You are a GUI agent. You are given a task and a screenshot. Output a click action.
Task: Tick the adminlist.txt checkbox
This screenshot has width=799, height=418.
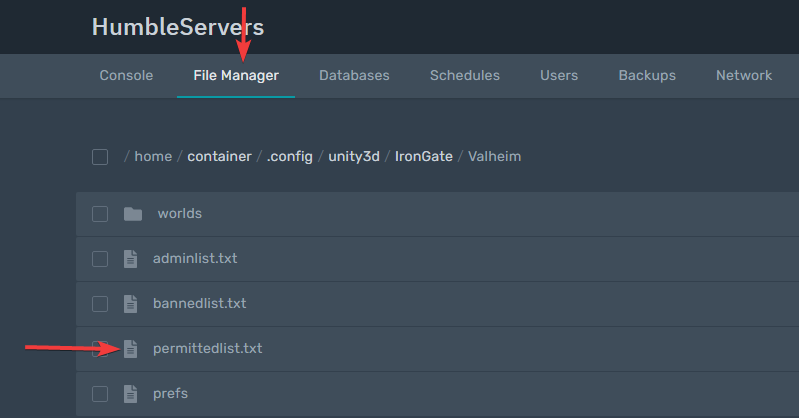(x=100, y=259)
